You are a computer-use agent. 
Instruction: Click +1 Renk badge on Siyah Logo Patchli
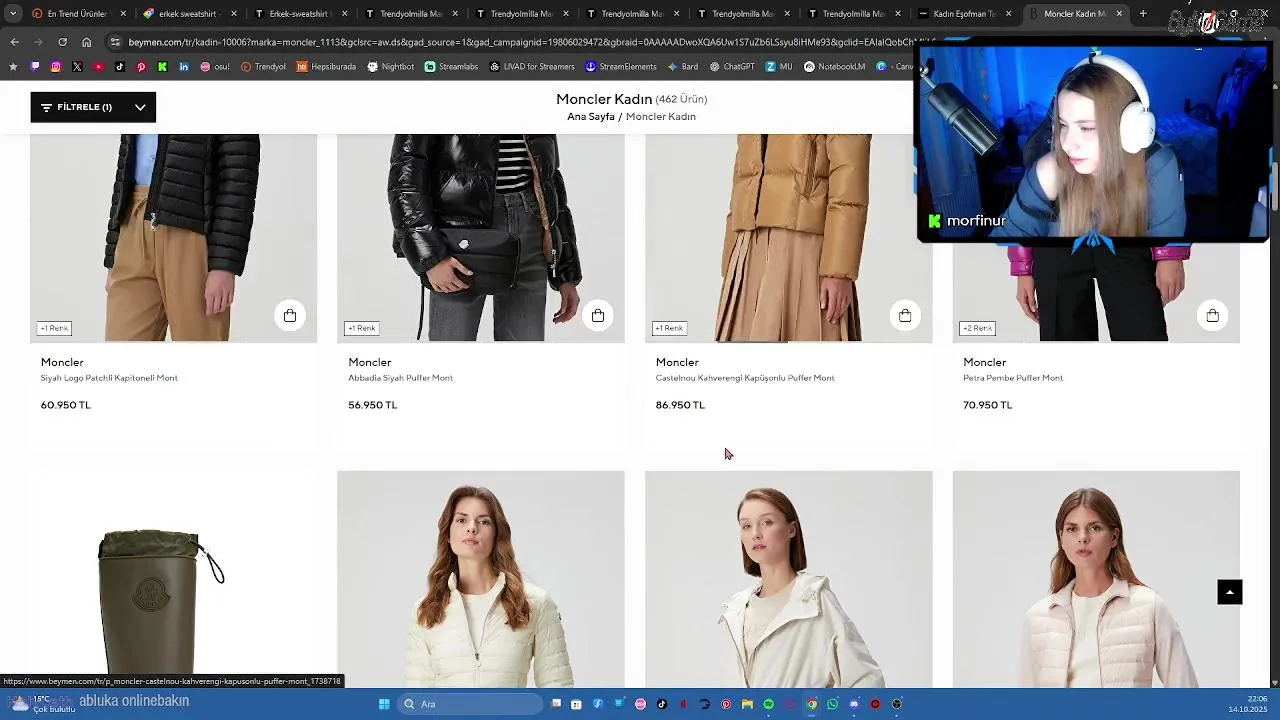point(54,328)
